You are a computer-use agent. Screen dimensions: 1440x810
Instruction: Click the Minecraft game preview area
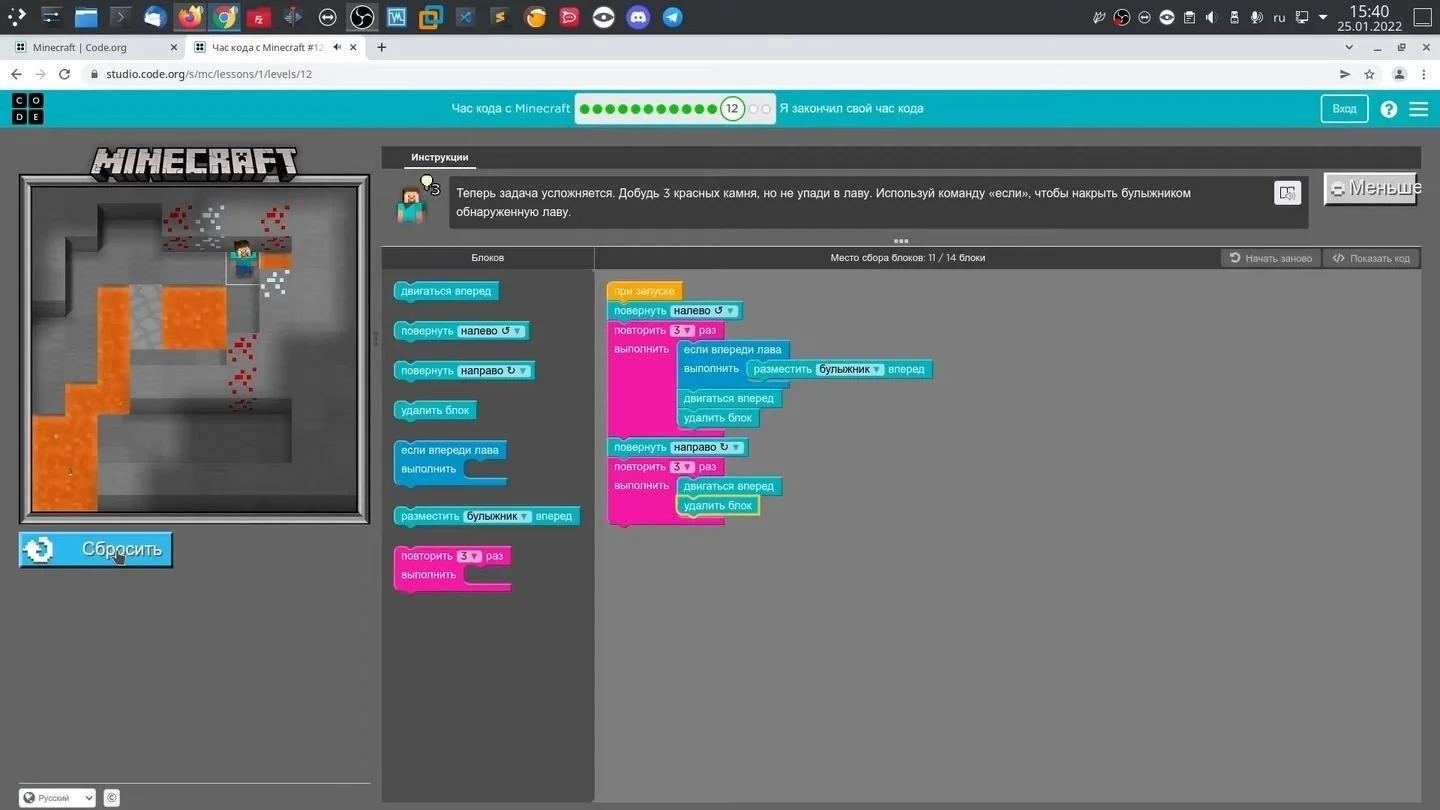pyautogui.click(x=195, y=350)
